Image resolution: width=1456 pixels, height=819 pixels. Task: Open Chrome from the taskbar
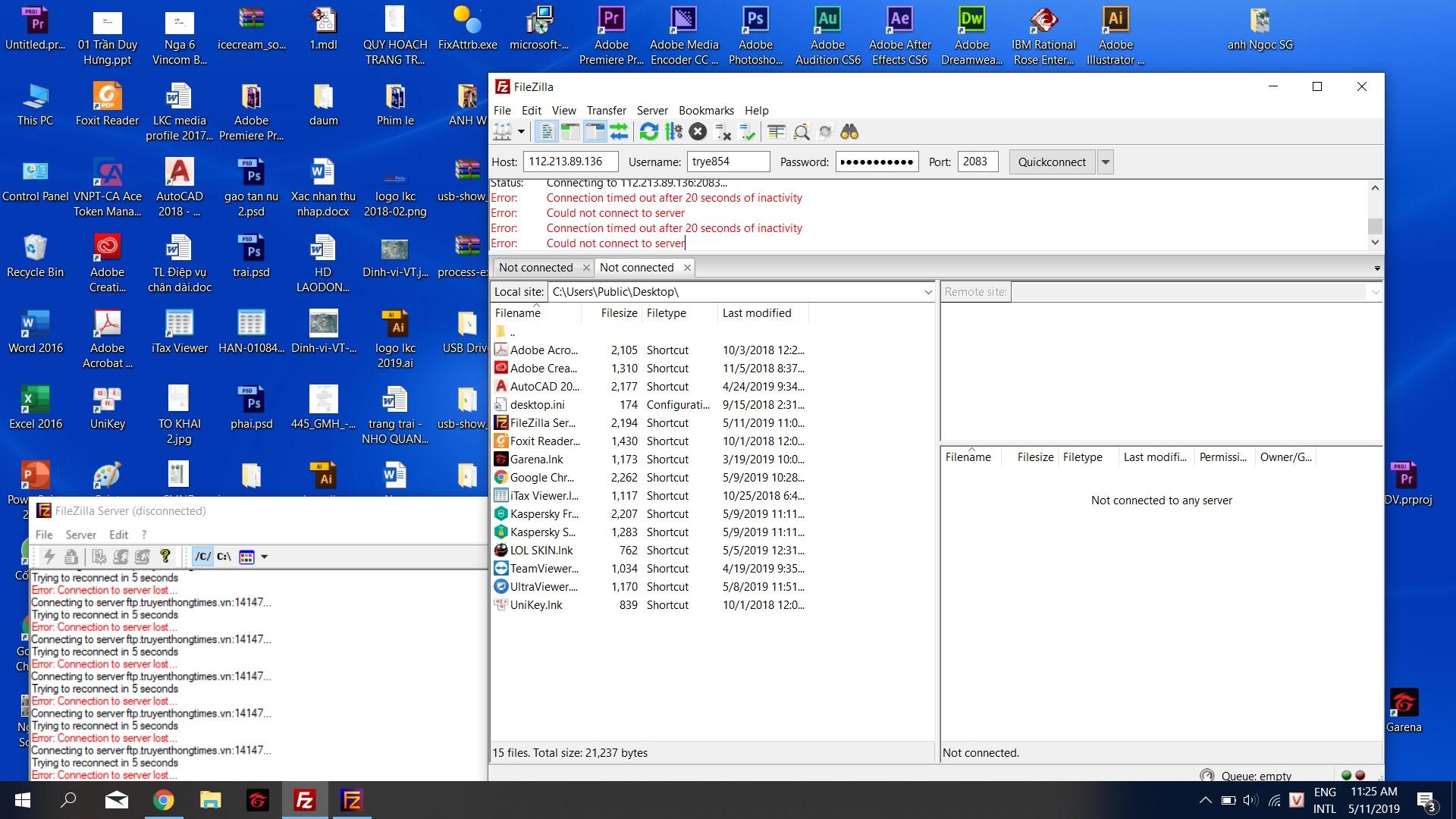(x=163, y=800)
